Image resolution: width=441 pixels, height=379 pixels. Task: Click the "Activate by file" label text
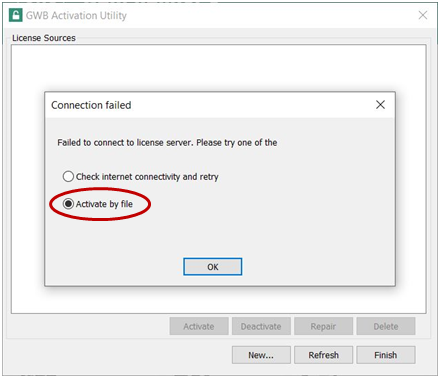click(x=104, y=204)
